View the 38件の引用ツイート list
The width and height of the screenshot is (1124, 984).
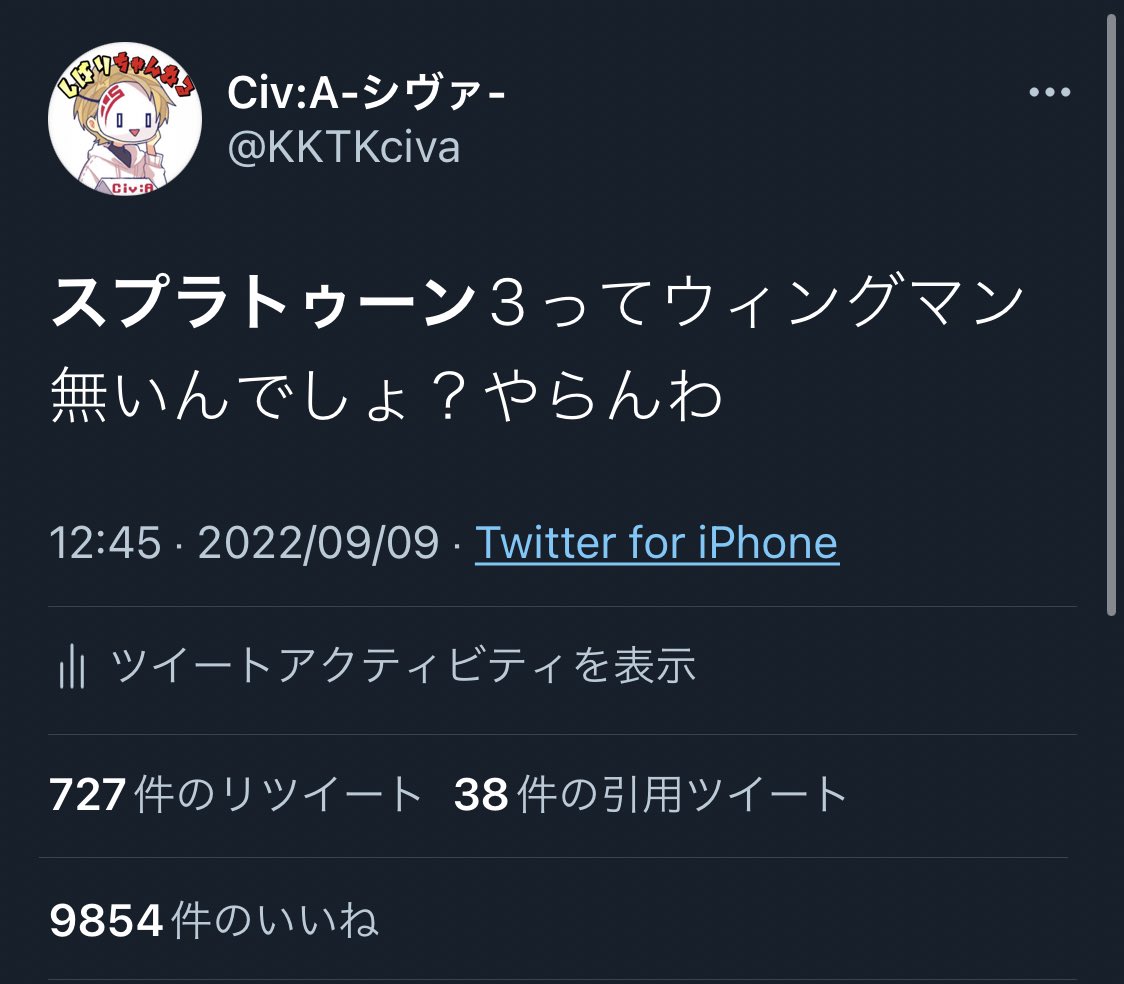(x=651, y=794)
